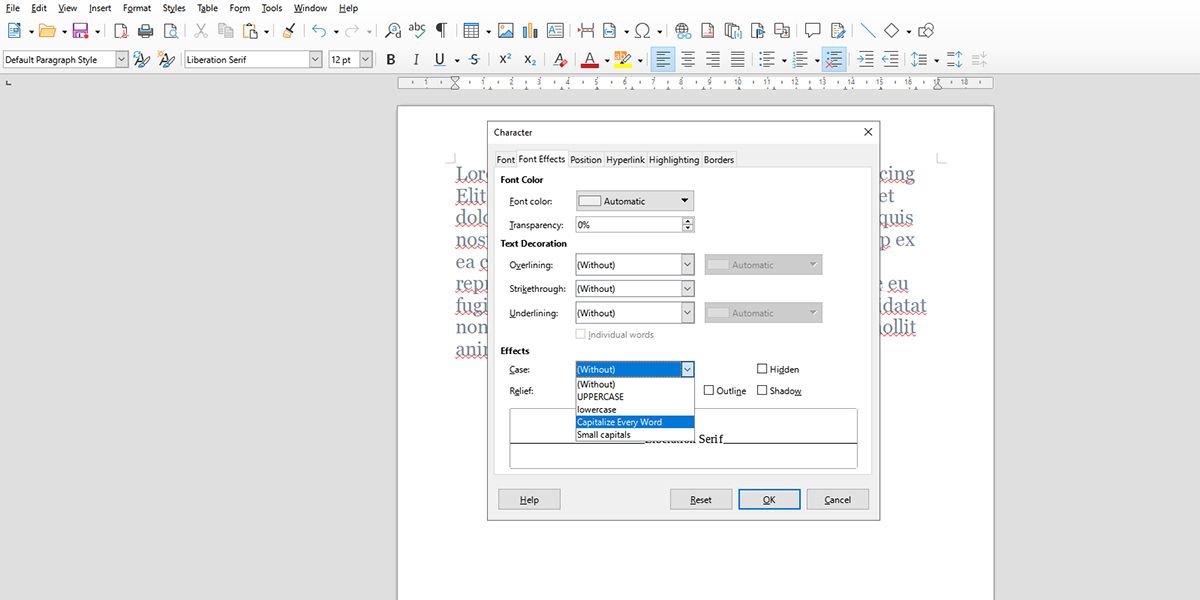
Task: Open the Tools menu
Action: tap(271, 8)
